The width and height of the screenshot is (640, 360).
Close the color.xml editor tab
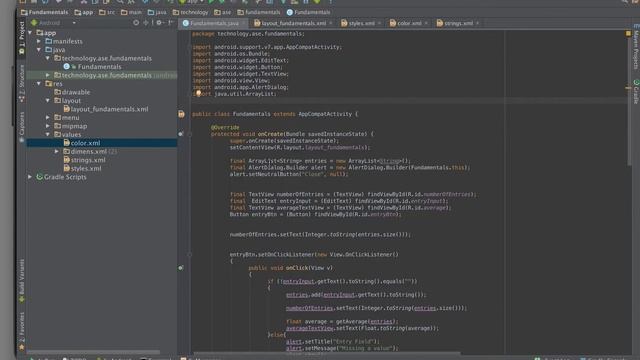pos(426,23)
